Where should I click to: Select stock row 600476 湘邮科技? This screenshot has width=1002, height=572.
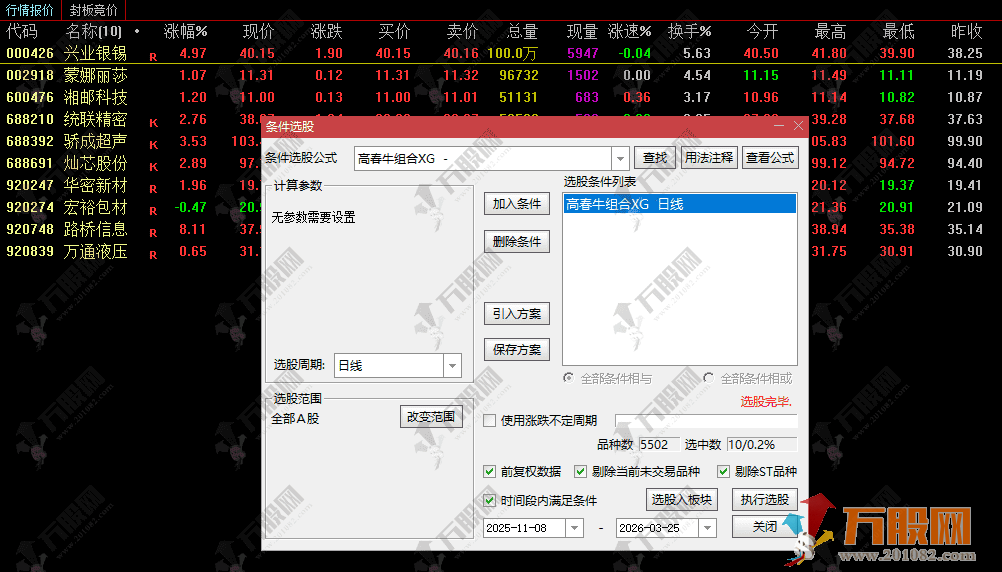coord(501,97)
